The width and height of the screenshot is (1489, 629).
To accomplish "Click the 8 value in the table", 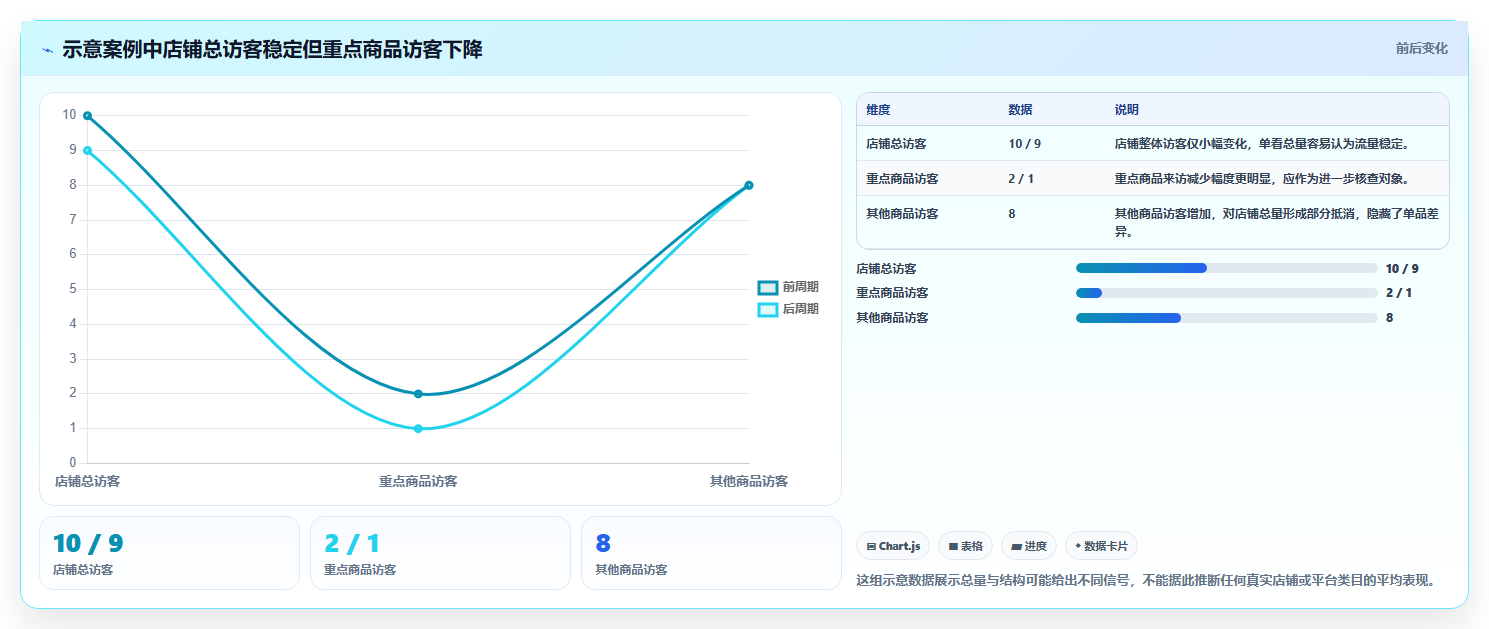I will pyautogui.click(x=1012, y=214).
